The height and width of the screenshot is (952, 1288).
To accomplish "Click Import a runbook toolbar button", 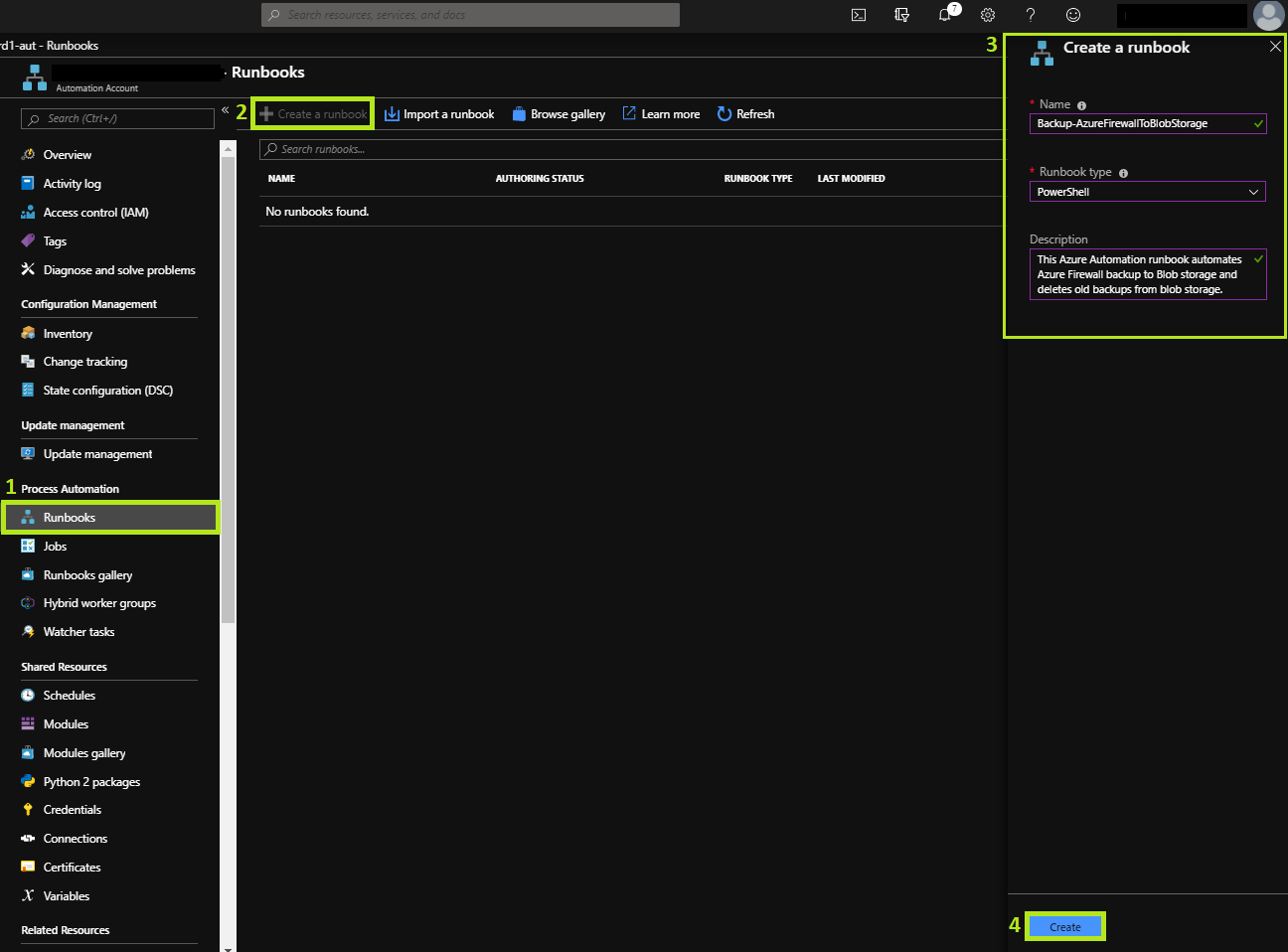I will click(x=439, y=114).
